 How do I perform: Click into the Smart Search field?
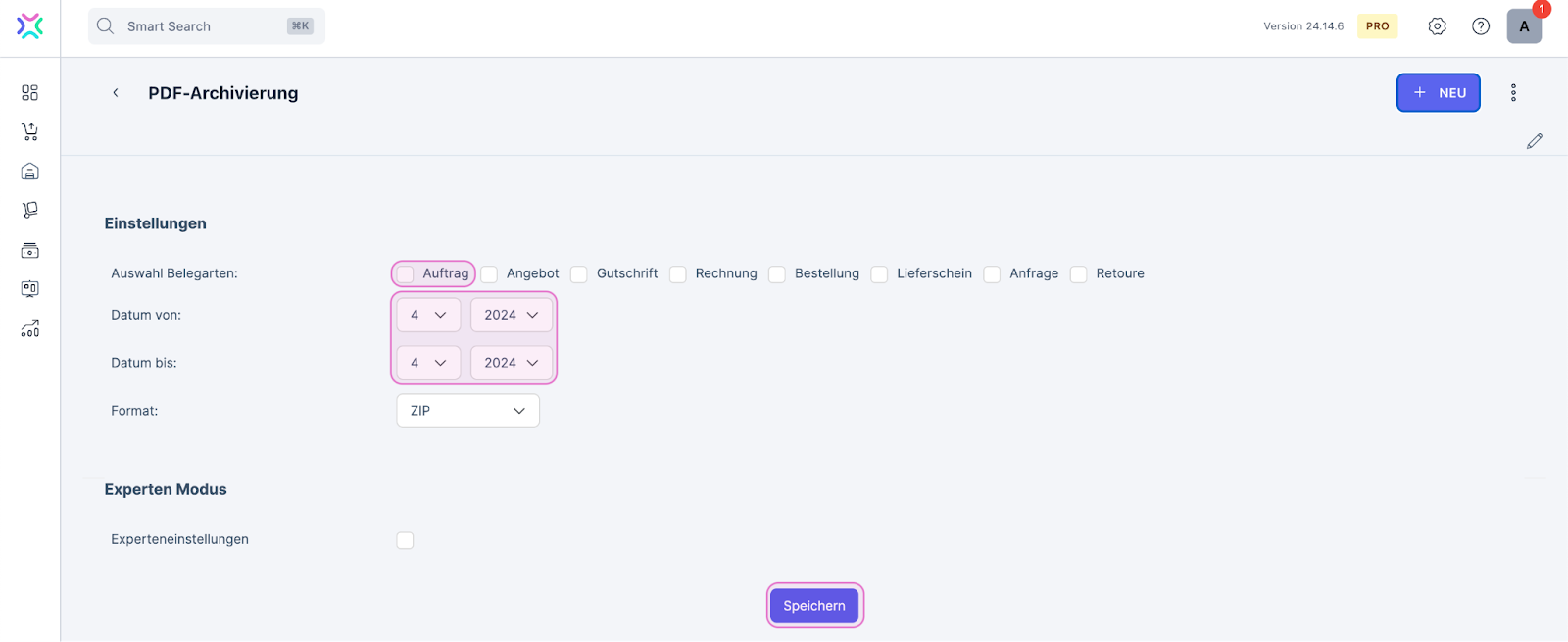206,26
